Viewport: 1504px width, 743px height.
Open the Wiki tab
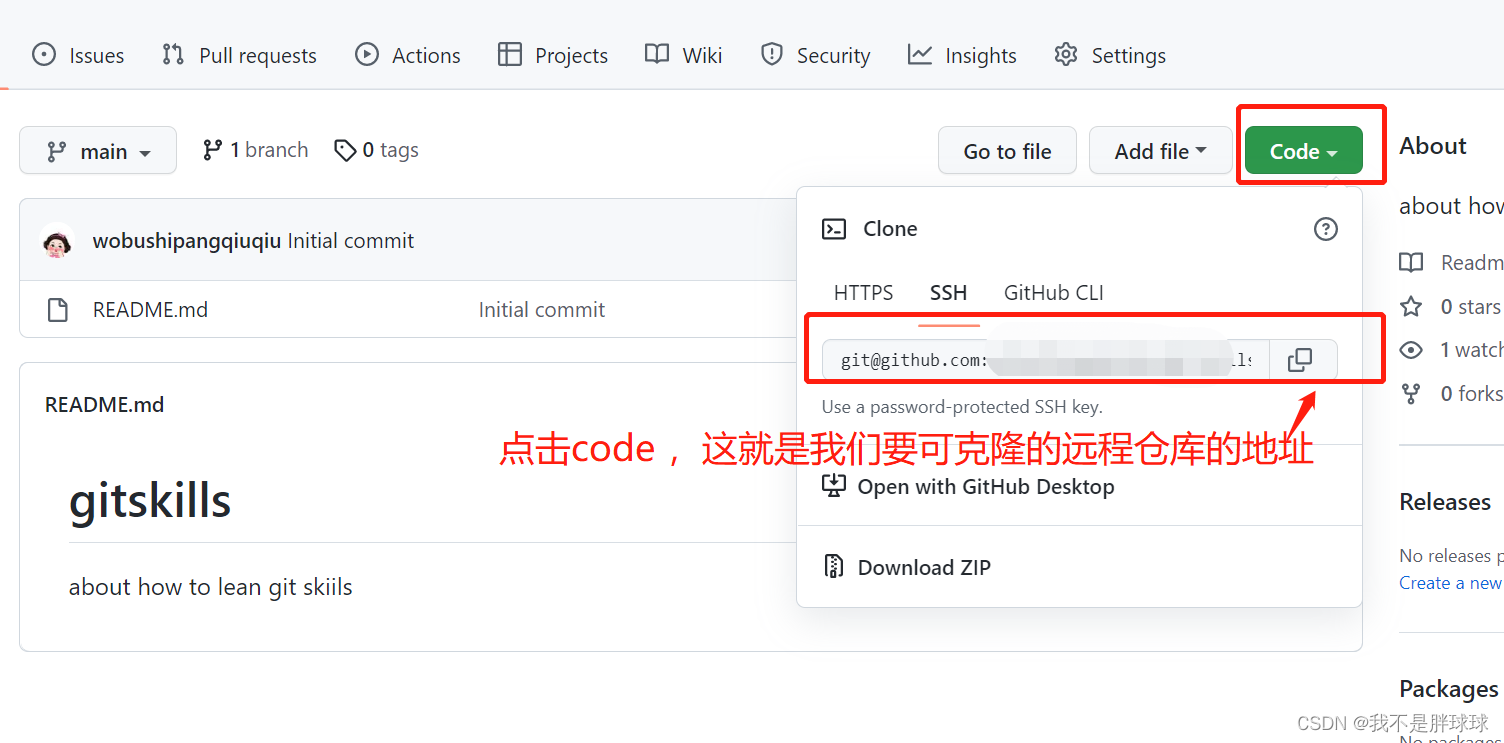684,55
